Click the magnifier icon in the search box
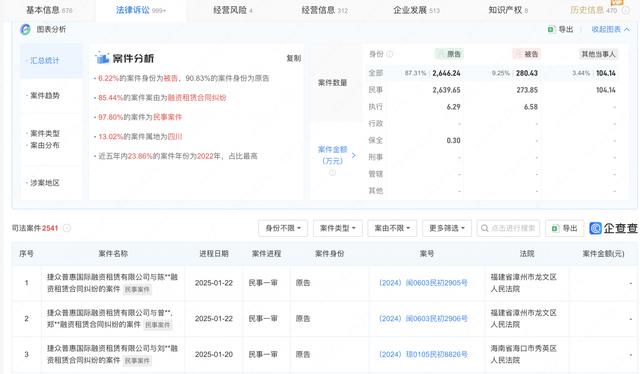640x374 pixels. (x=484, y=228)
